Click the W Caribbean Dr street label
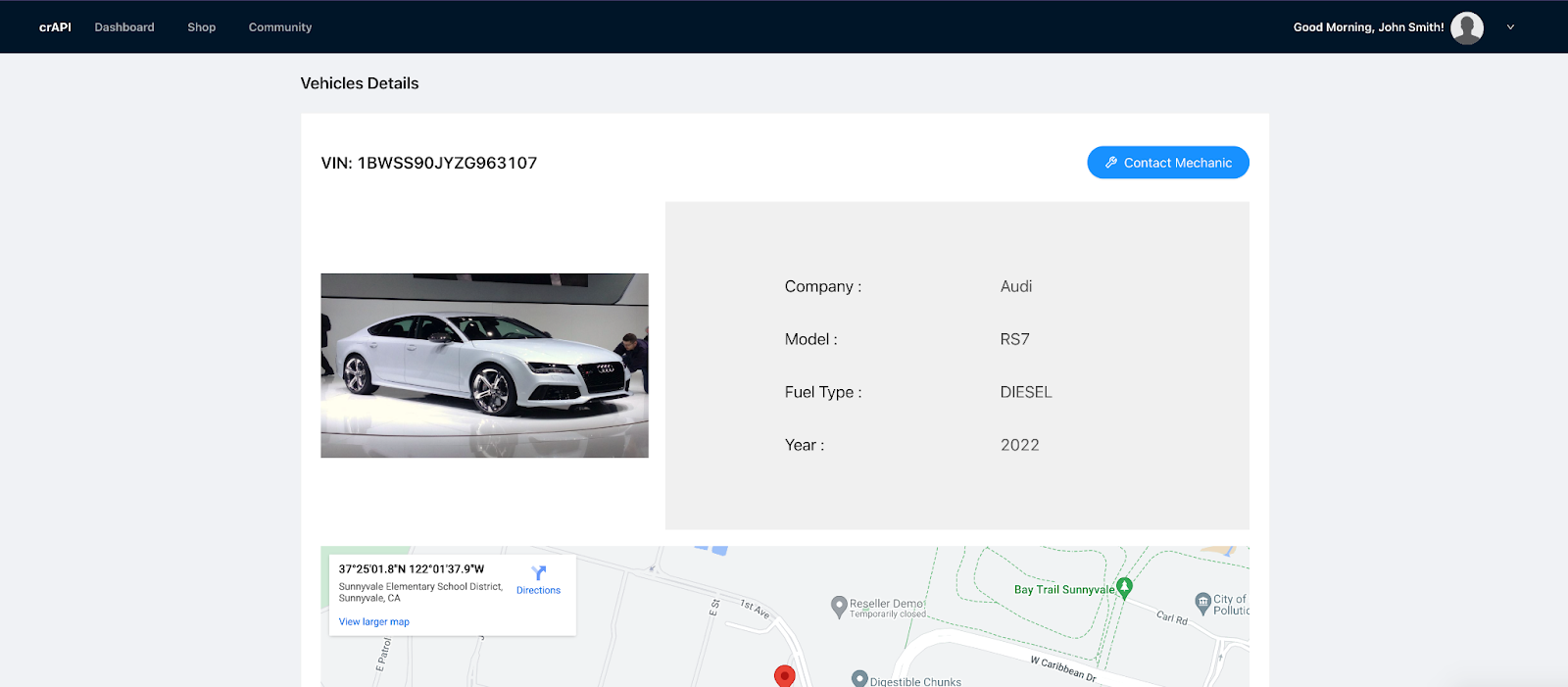The height and width of the screenshot is (687, 1568). pos(1063,668)
